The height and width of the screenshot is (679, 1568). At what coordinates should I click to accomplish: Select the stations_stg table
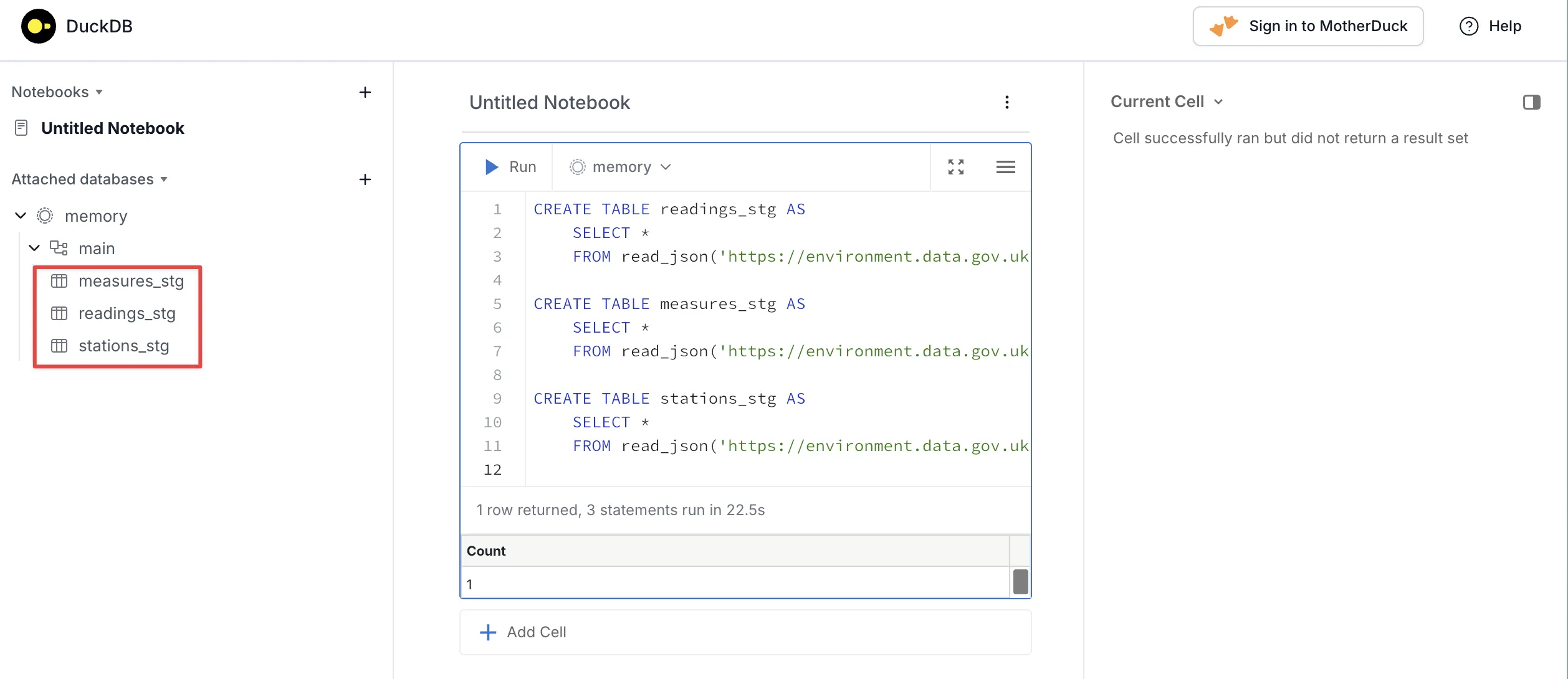[123, 346]
